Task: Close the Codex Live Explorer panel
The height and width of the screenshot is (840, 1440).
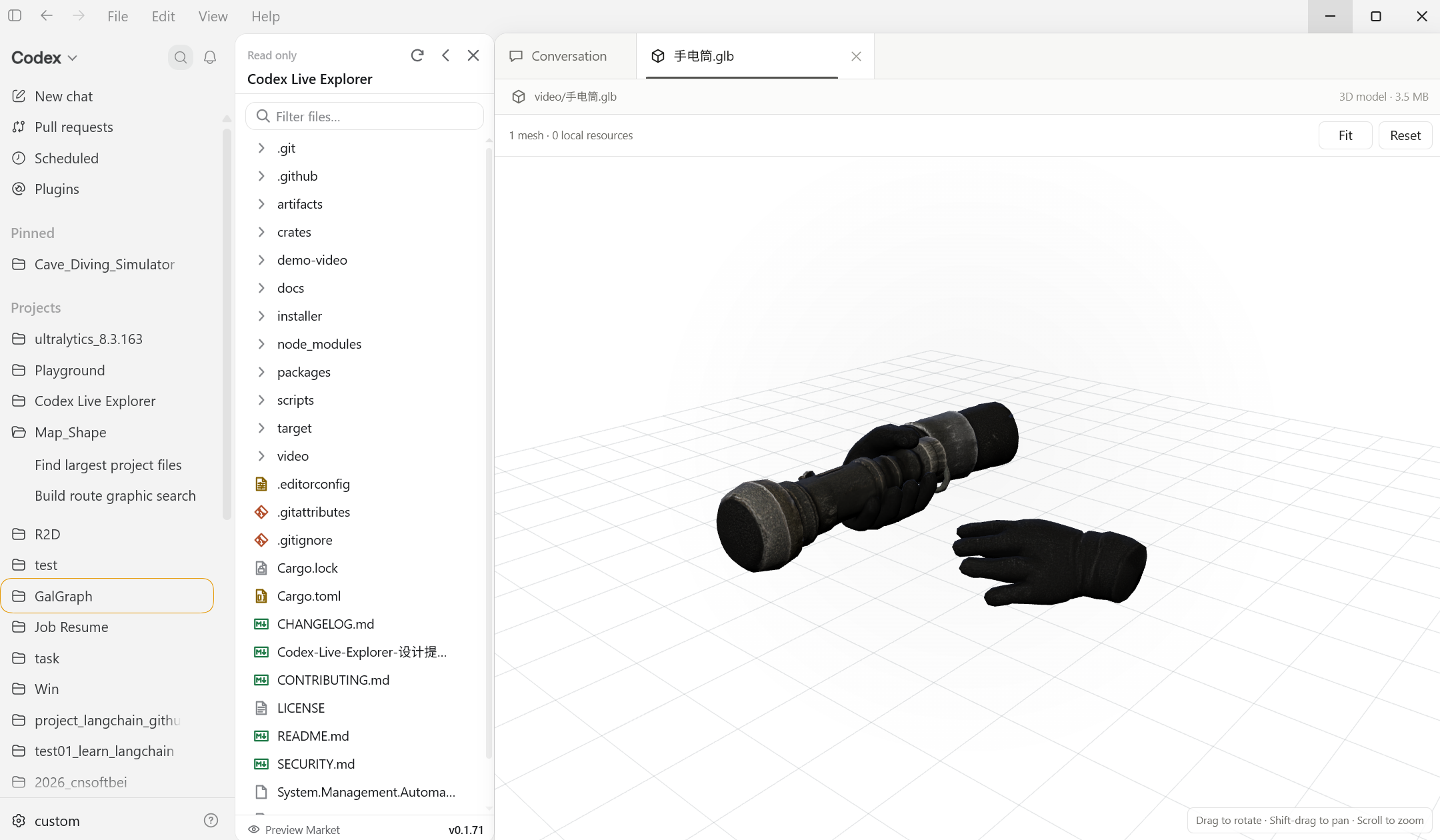Action: pyautogui.click(x=473, y=55)
